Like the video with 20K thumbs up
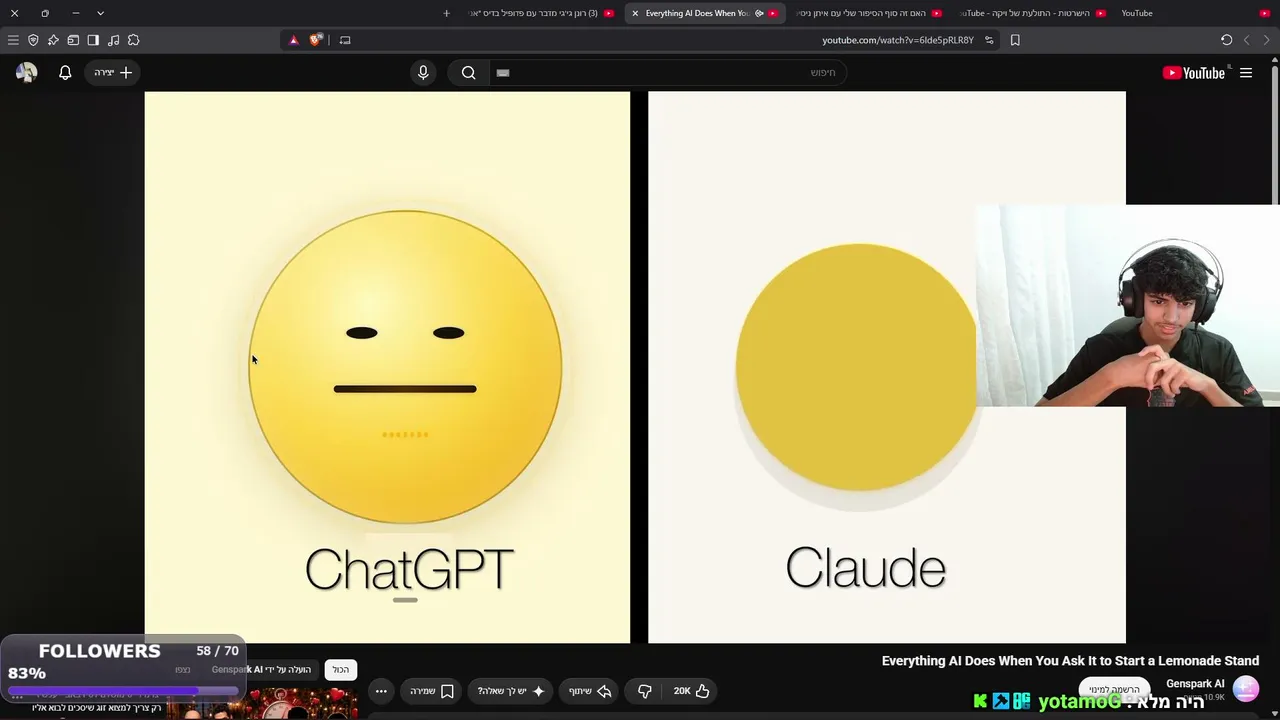This screenshot has height=720, width=1280. 692,691
